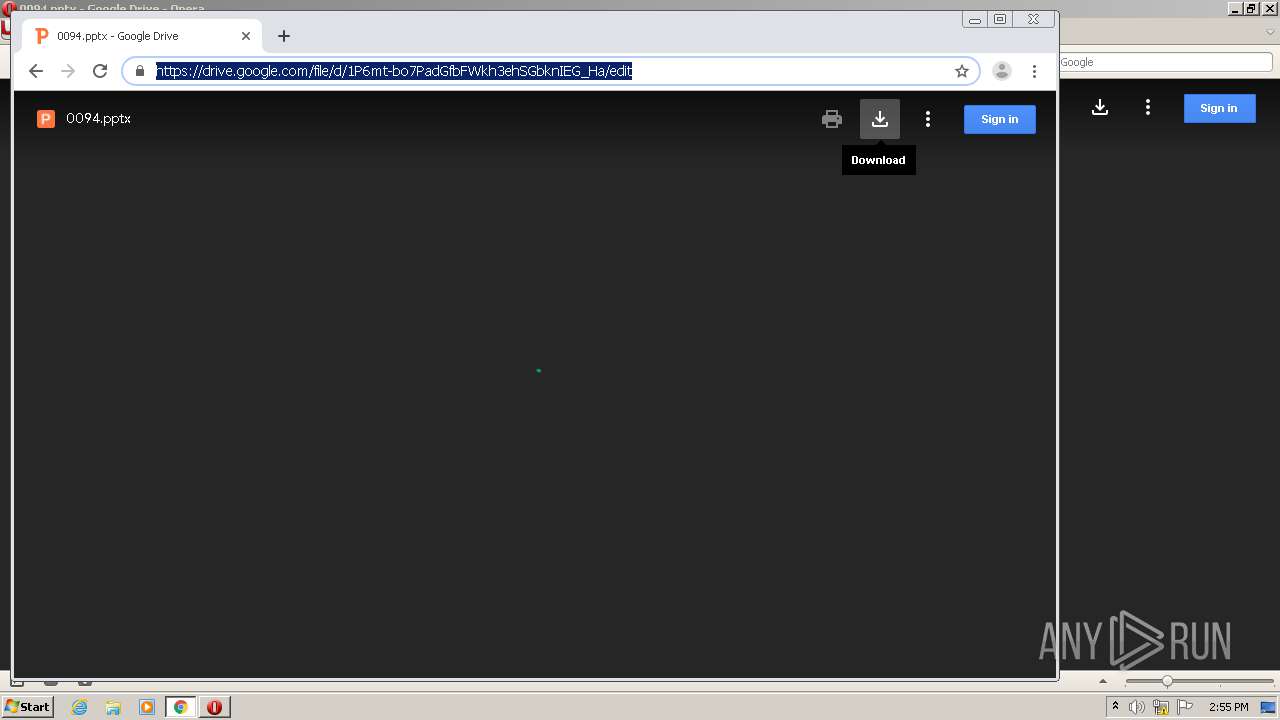Go back with Chrome's back arrow
The width and height of the screenshot is (1280, 720).
pos(36,71)
